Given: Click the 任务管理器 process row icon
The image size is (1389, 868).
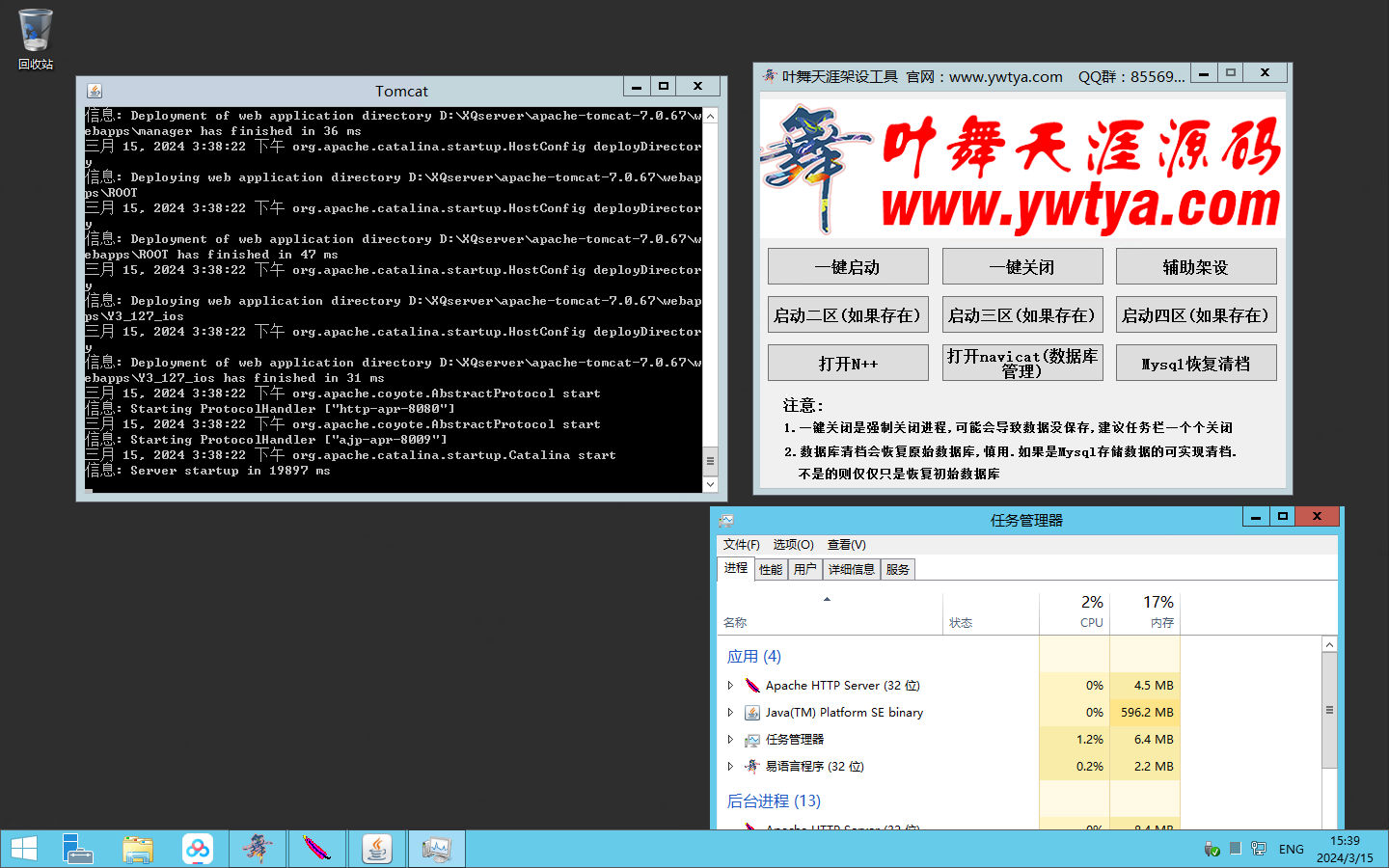Looking at the screenshot, I should point(752,740).
